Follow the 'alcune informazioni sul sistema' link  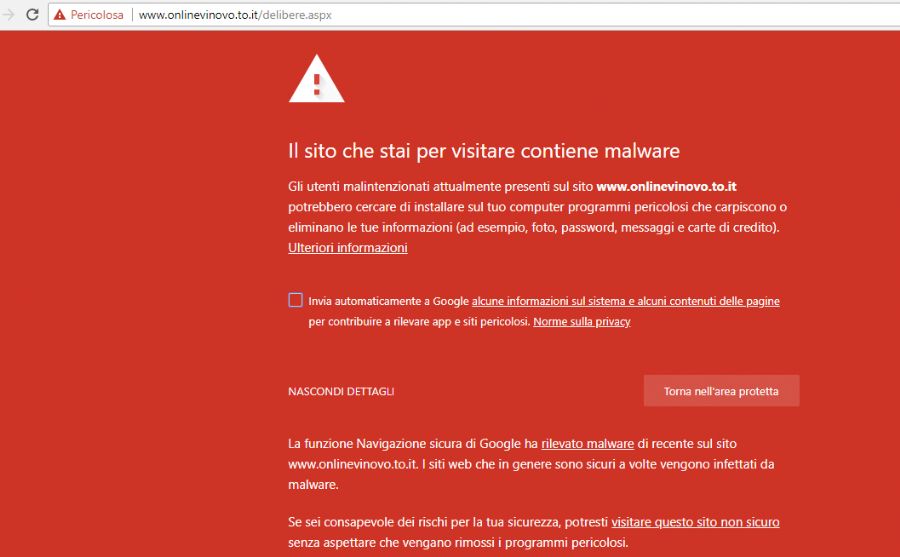click(x=625, y=301)
